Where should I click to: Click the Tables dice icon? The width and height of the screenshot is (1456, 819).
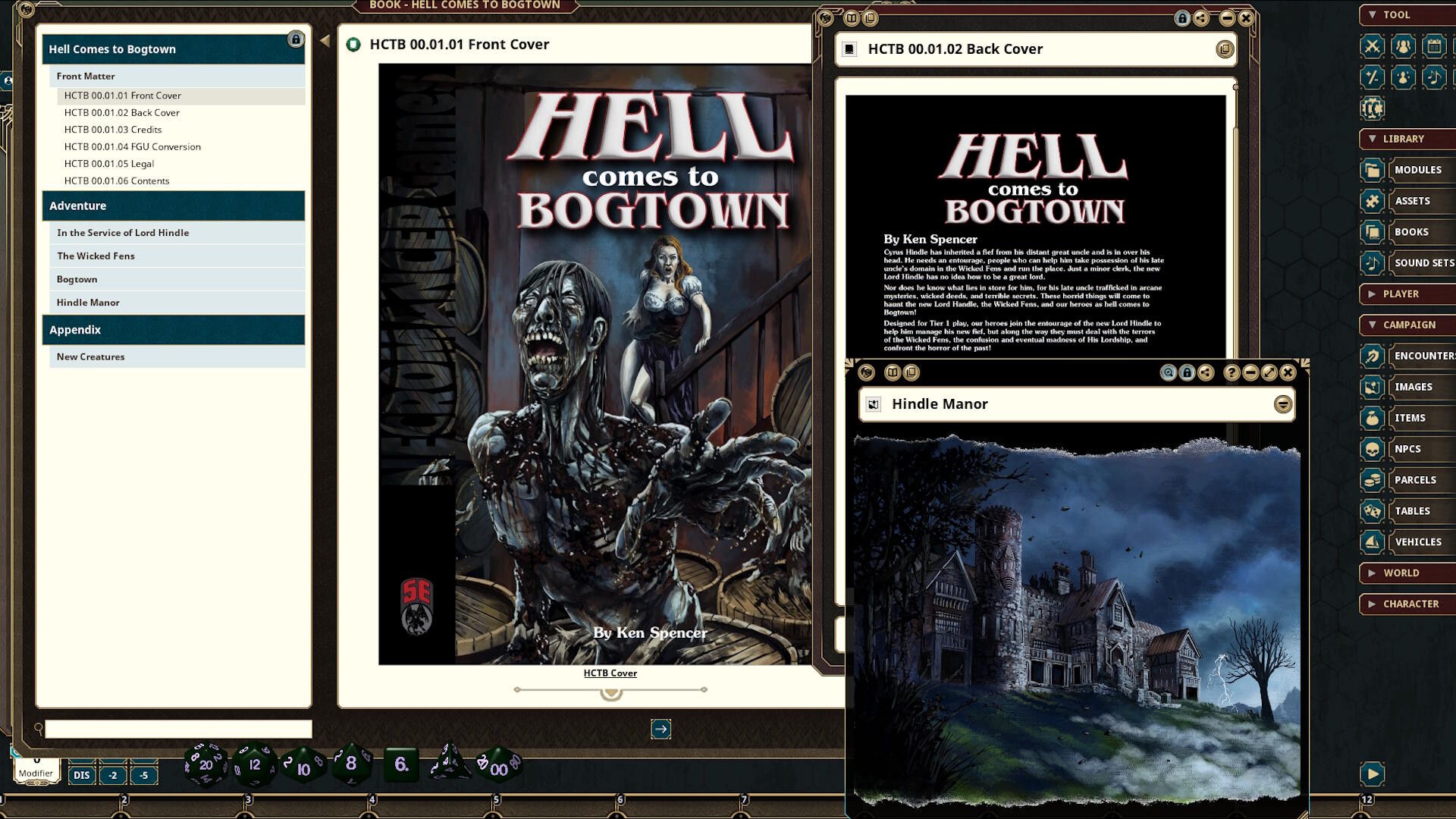1372,511
